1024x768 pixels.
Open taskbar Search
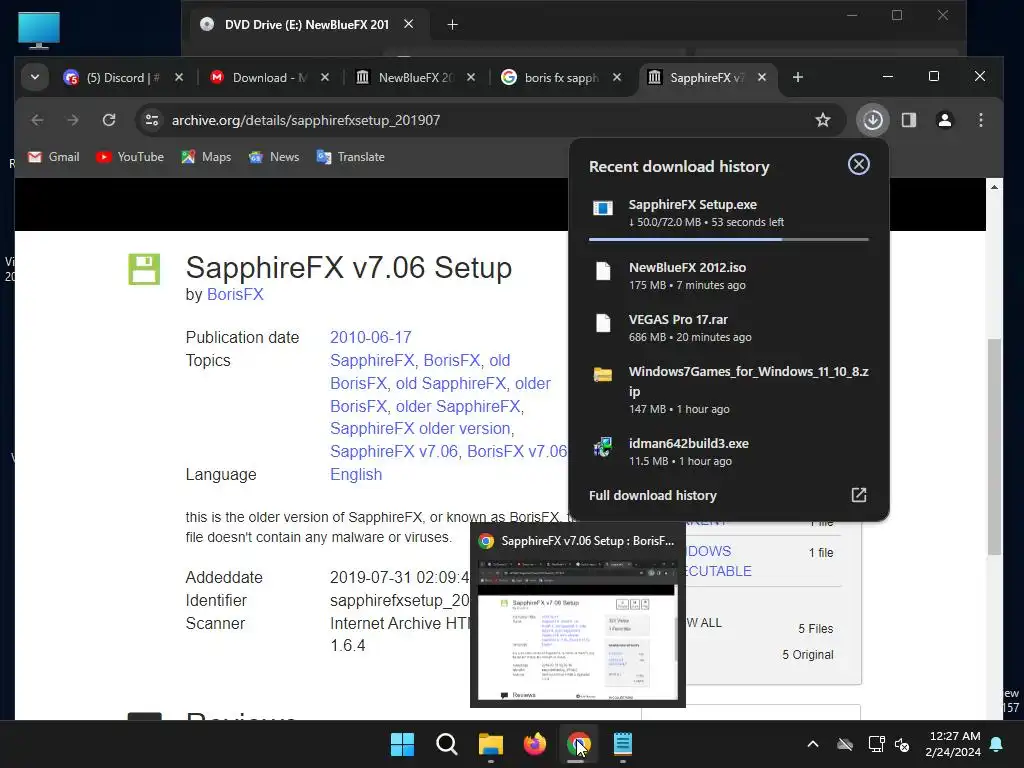click(x=447, y=744)
